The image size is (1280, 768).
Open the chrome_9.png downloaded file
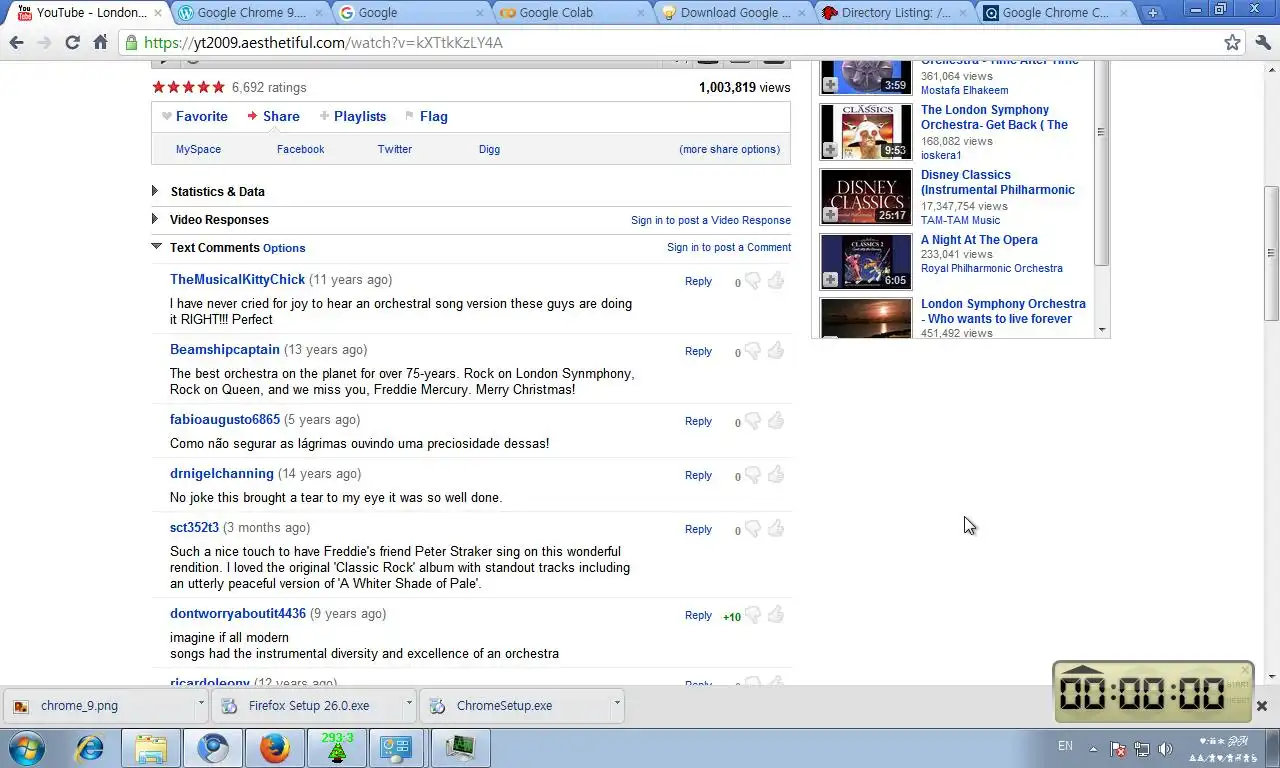click(x=100, y=705)
